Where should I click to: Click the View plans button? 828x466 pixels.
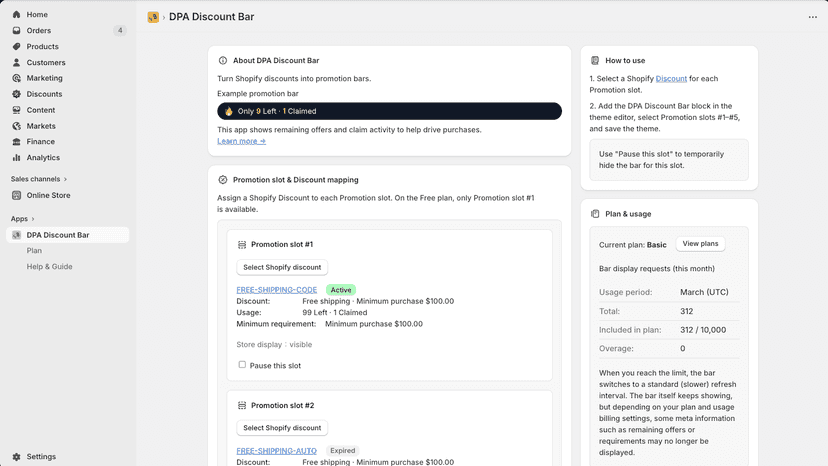700,244
